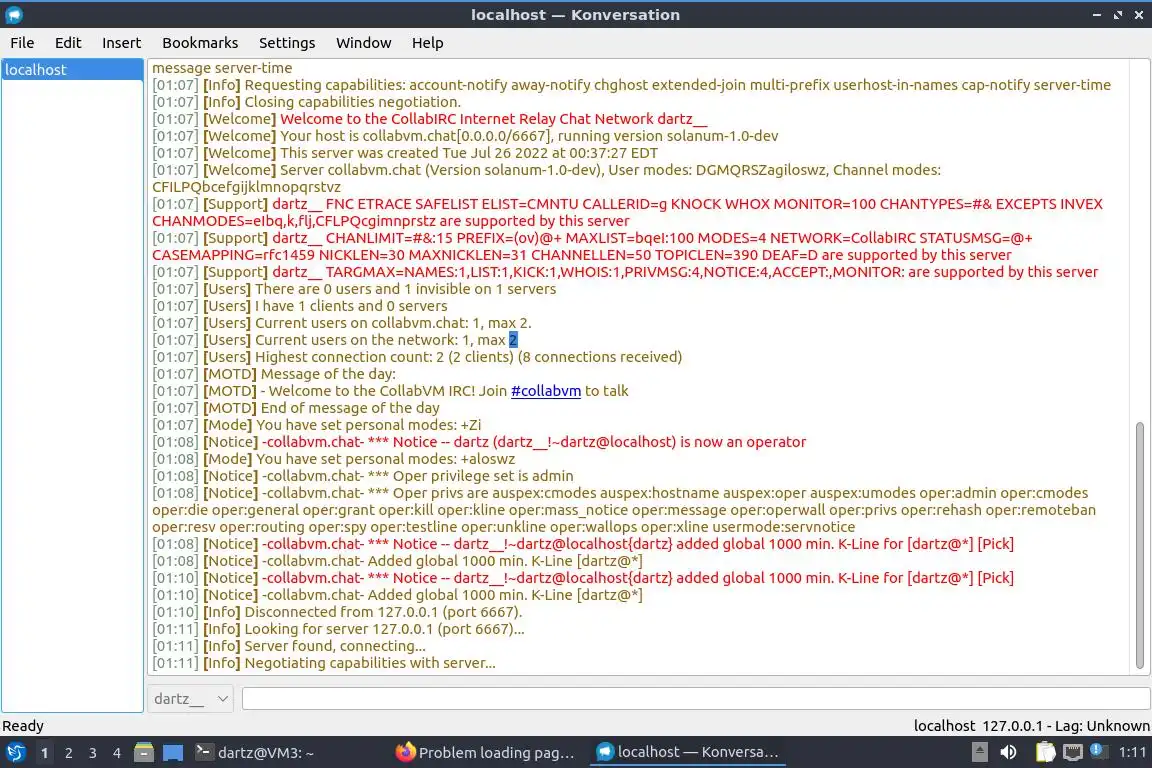
Task: Click the localhost Konversation taskbar entry
Action: pos(687,752)
